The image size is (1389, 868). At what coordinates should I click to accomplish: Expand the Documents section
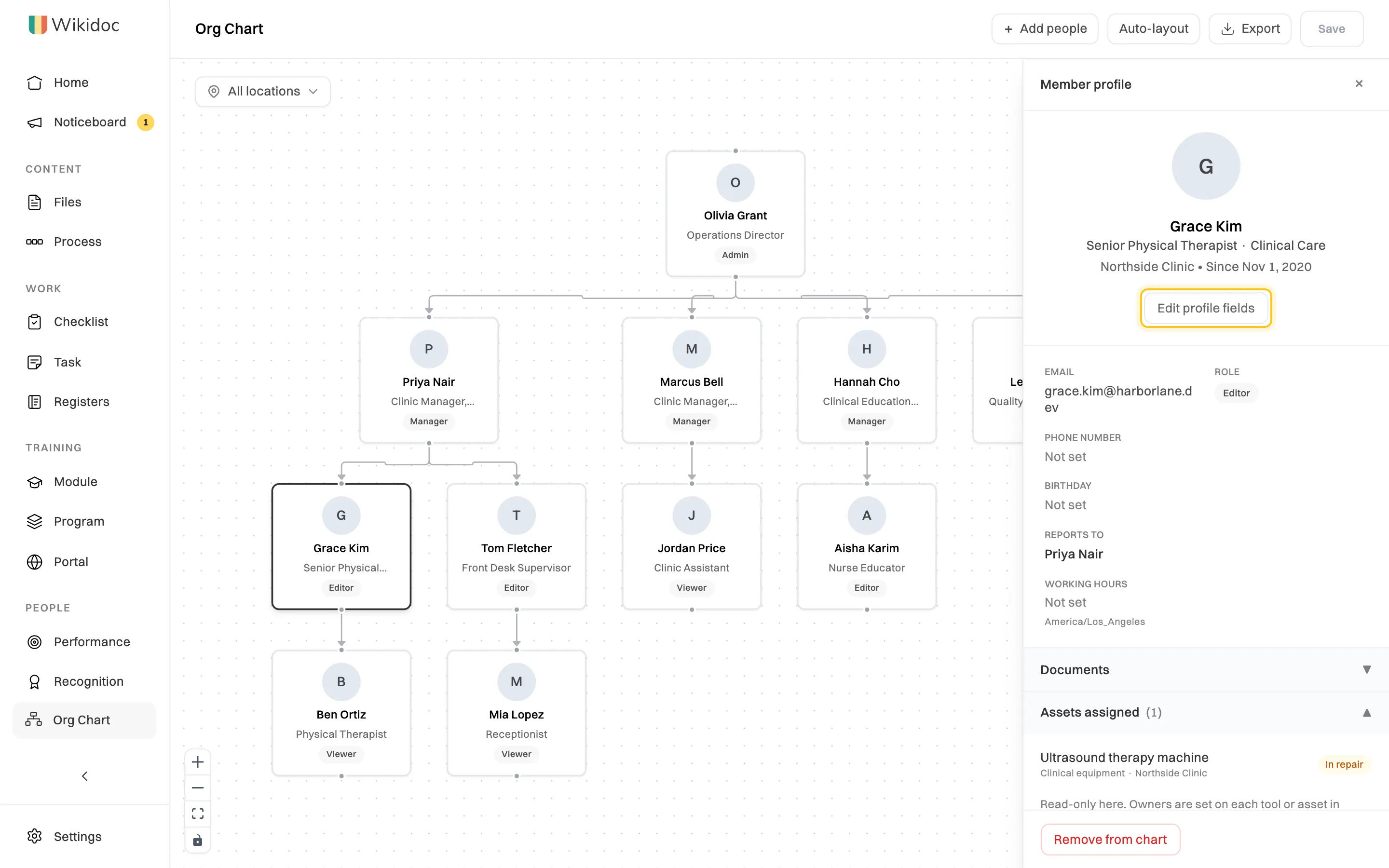coord(1205,669)
